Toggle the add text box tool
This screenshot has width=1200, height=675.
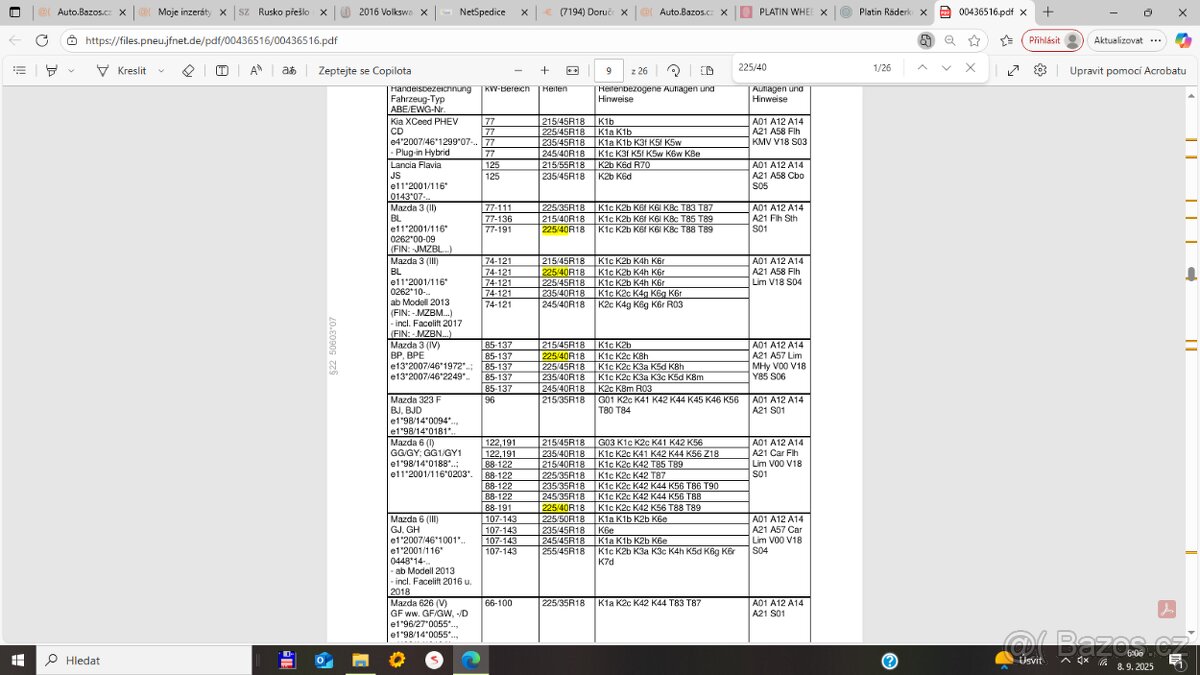[222, 71]
